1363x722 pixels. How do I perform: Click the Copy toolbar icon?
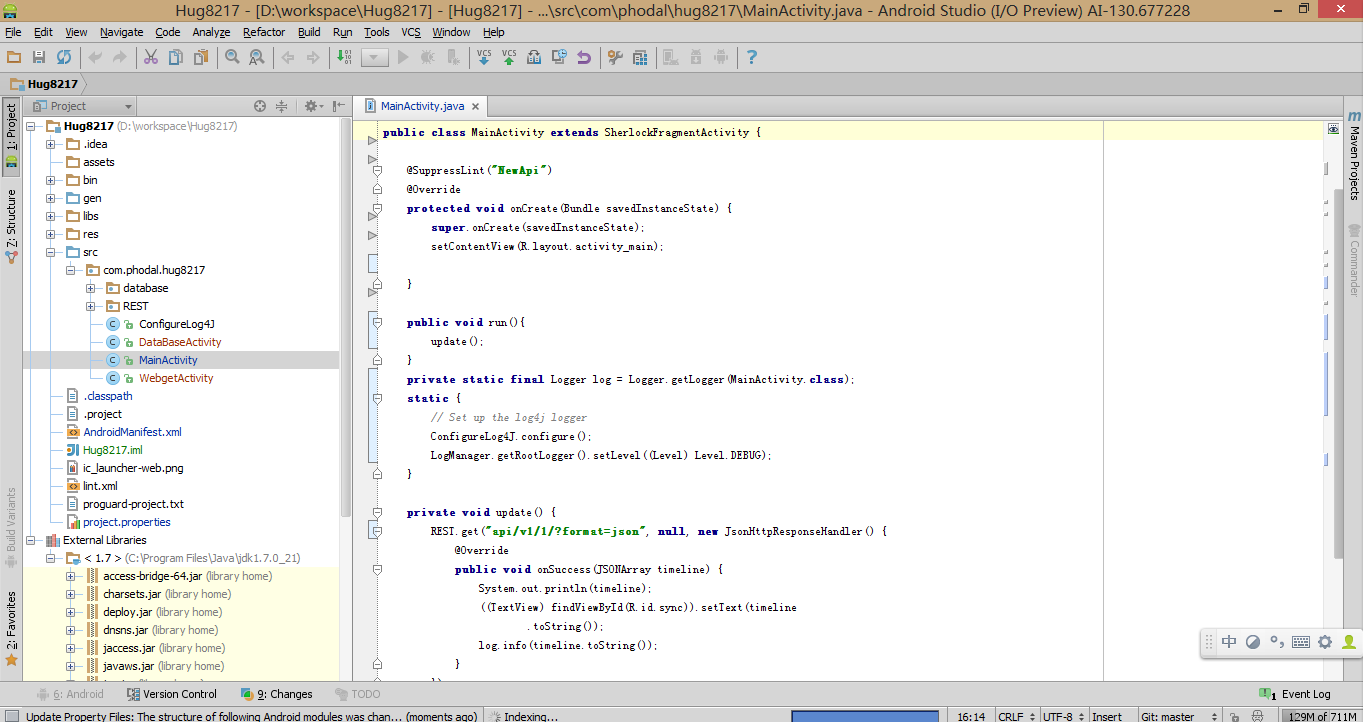point(176,58)
